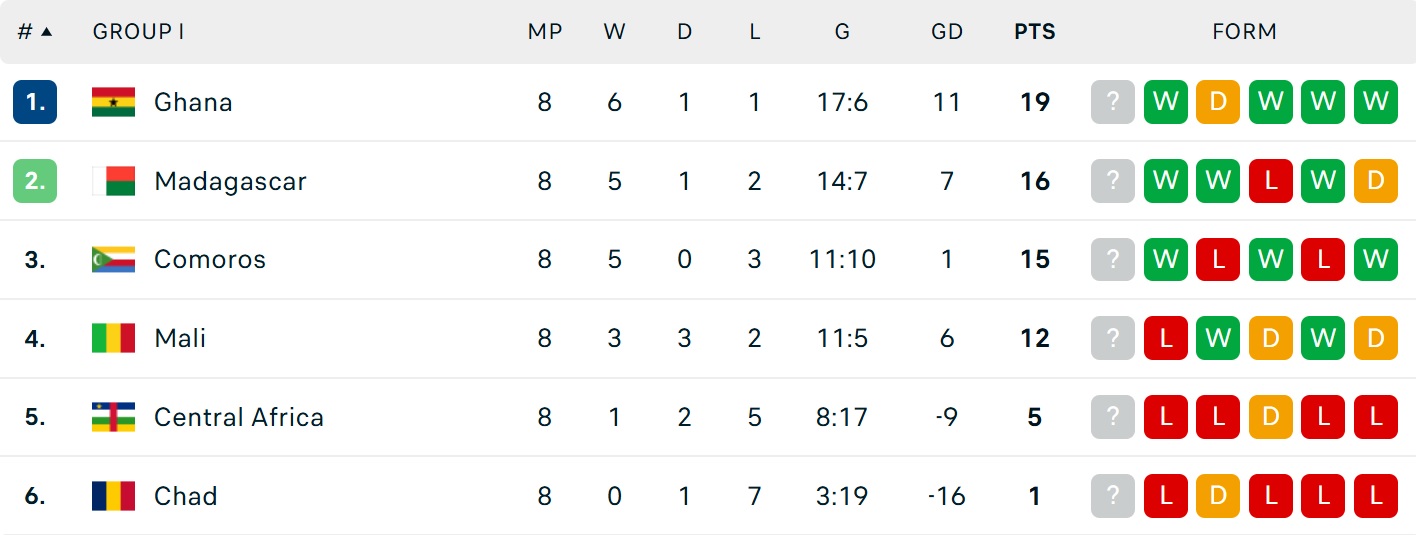Sort standings by PTS column

click(1035, 31)
